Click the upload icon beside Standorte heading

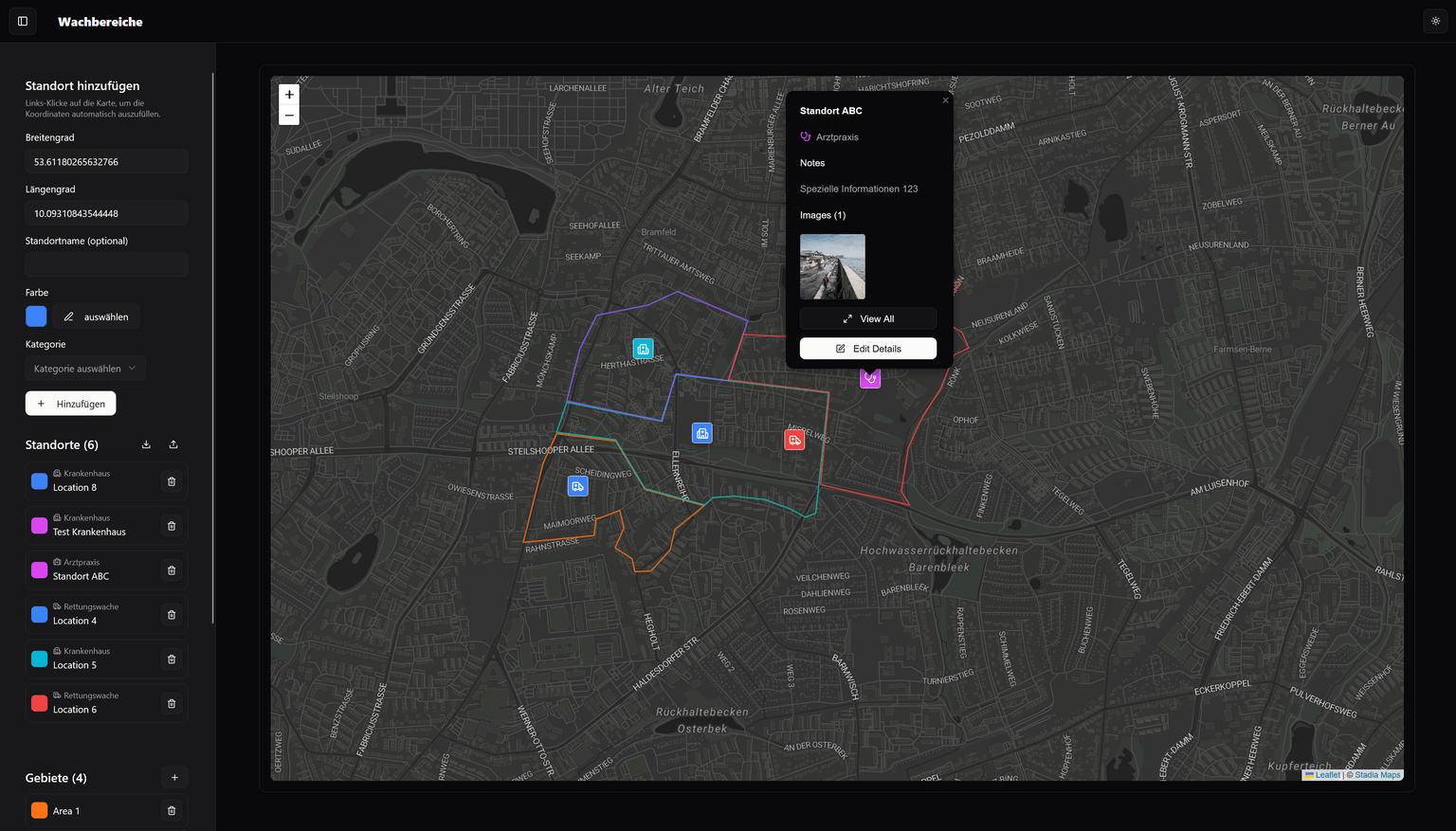point(173,443)
